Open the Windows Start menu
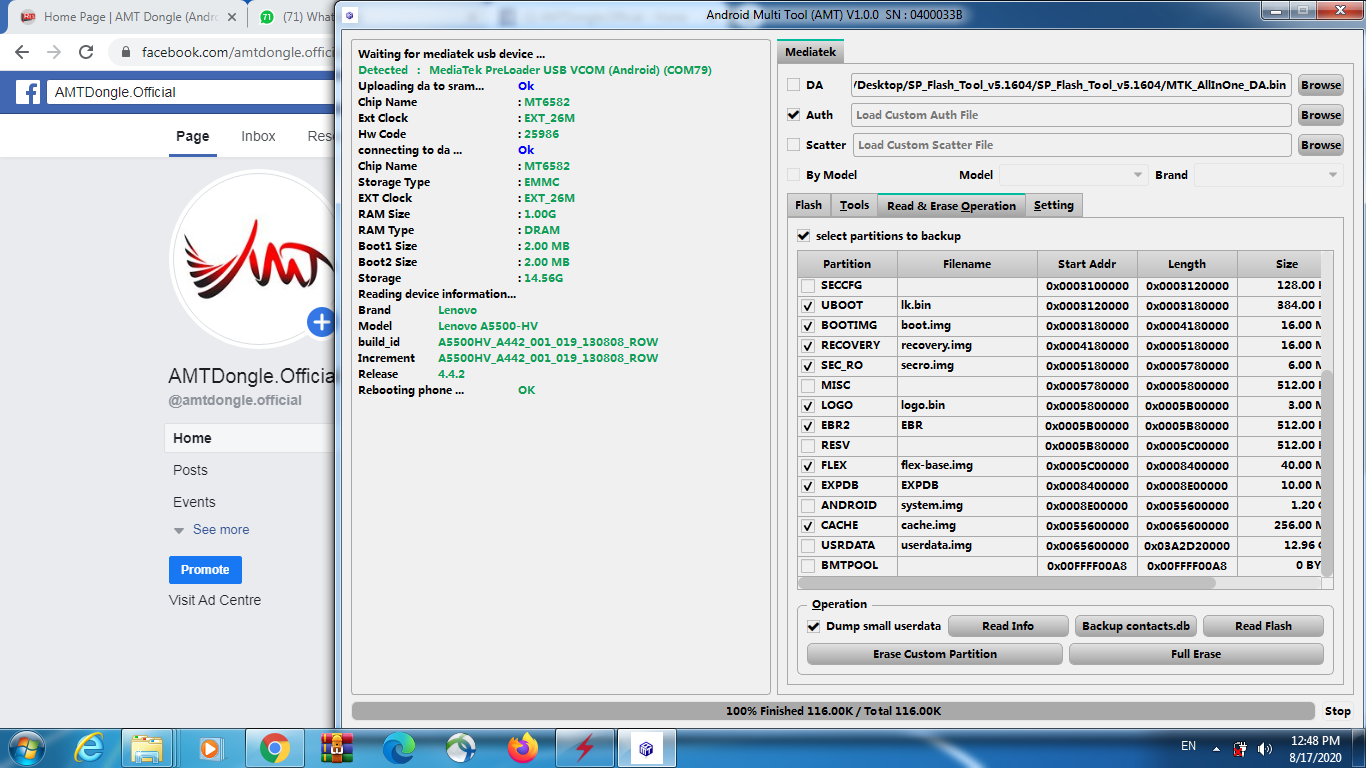Image resolution: width=1366 pixels, height=768 pixels. (25, 747)
